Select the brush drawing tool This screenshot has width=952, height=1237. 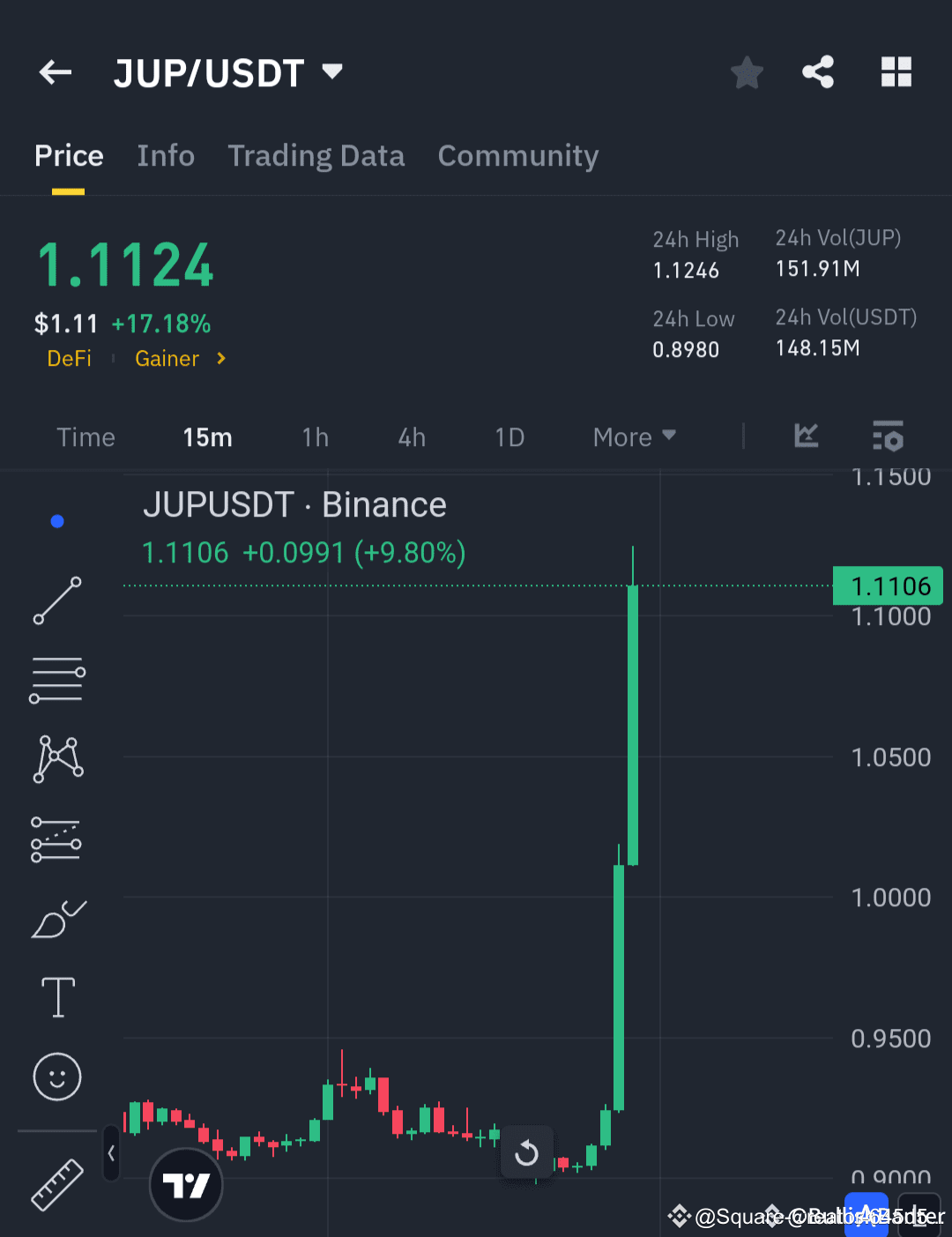coord(56,918)
